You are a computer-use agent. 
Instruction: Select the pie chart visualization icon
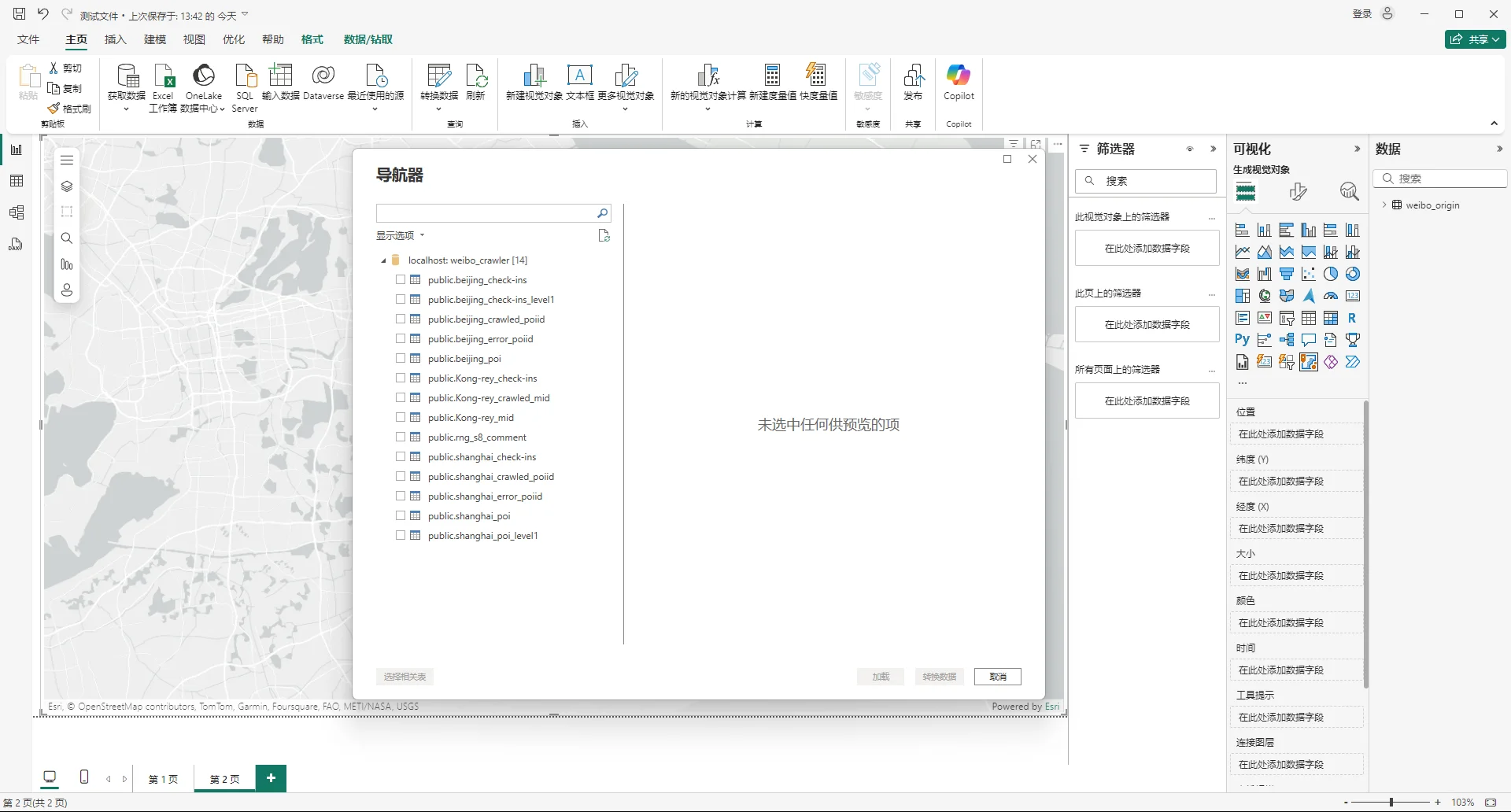click(x=1331, y=273)
